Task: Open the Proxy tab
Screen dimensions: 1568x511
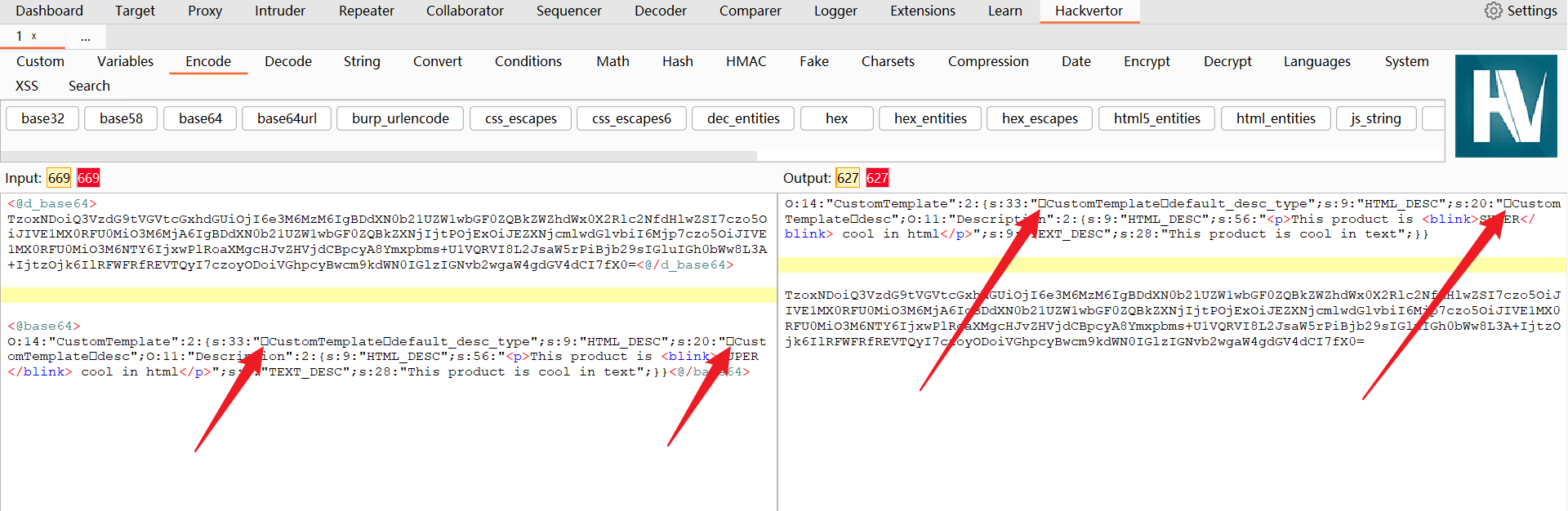Action: pyautogui.click(x=205, y=11)
